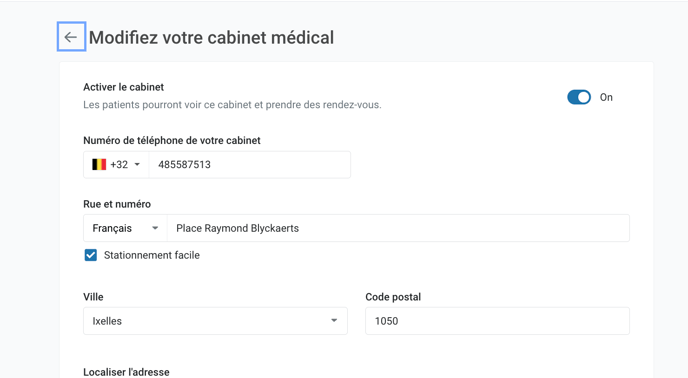This screenshot has width=688, height=378.
Task: Click the phone number field 485587513
Action: [250, 165]
